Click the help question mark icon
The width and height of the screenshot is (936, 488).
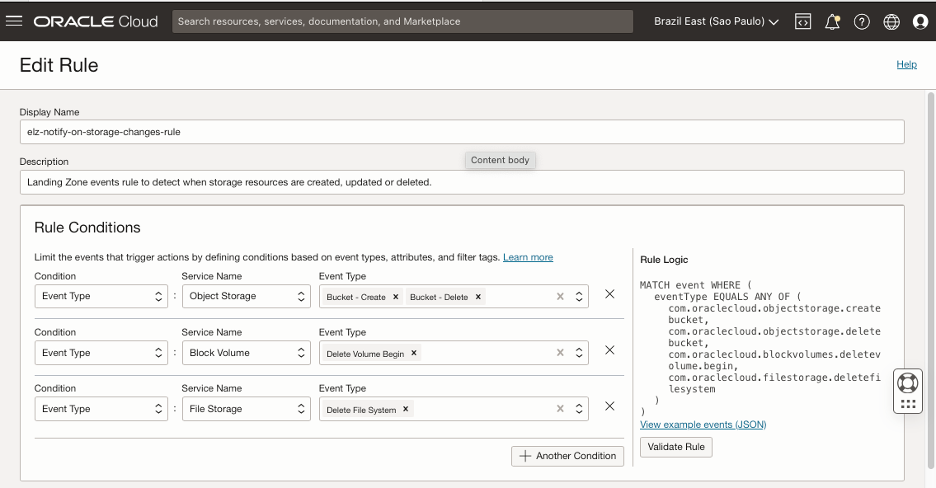(861, 21)
